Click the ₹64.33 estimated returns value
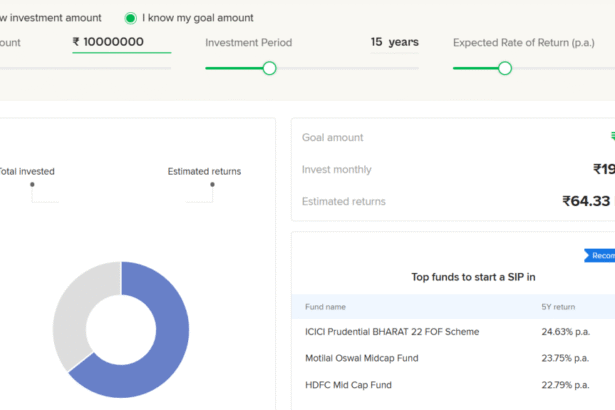Viewport: 615px width, 410px height. coord(586,201)
